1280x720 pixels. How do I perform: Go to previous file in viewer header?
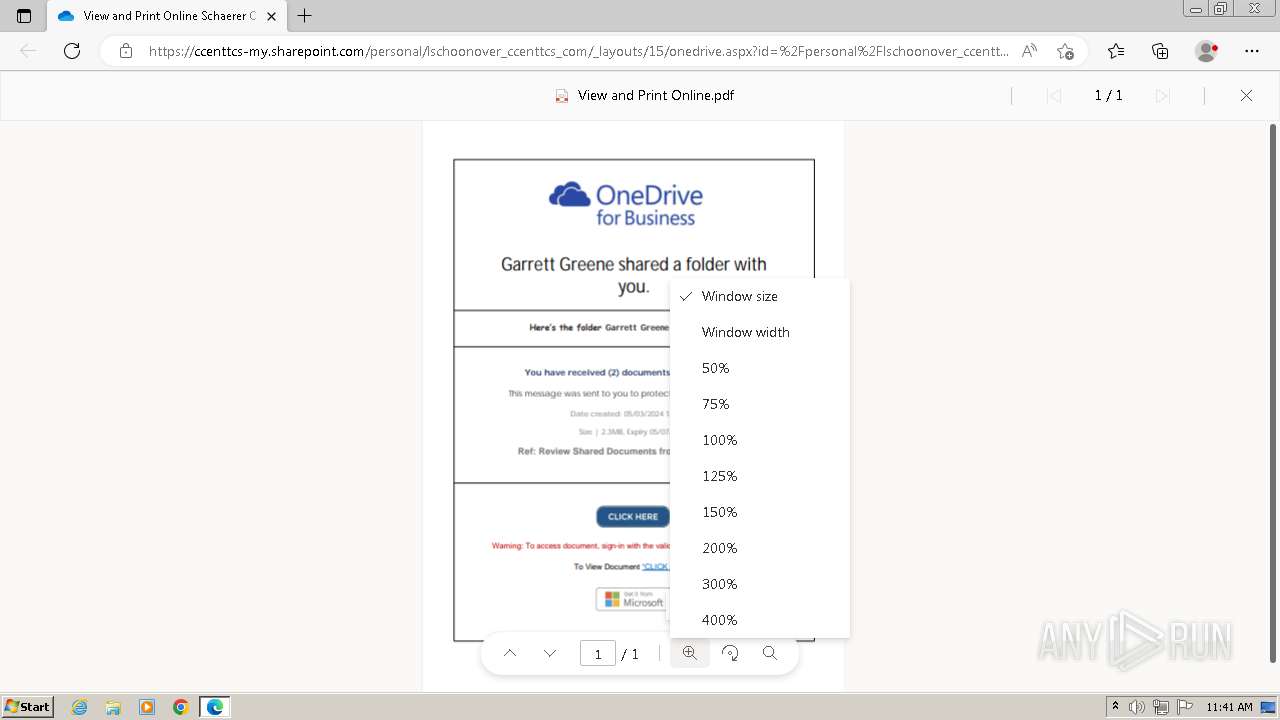tap(1054, 96)
